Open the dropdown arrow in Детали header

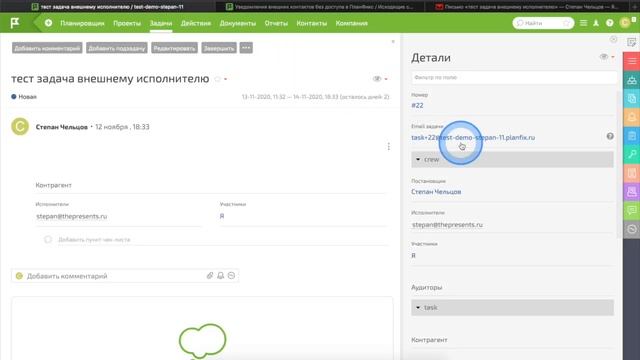[613, 57]
